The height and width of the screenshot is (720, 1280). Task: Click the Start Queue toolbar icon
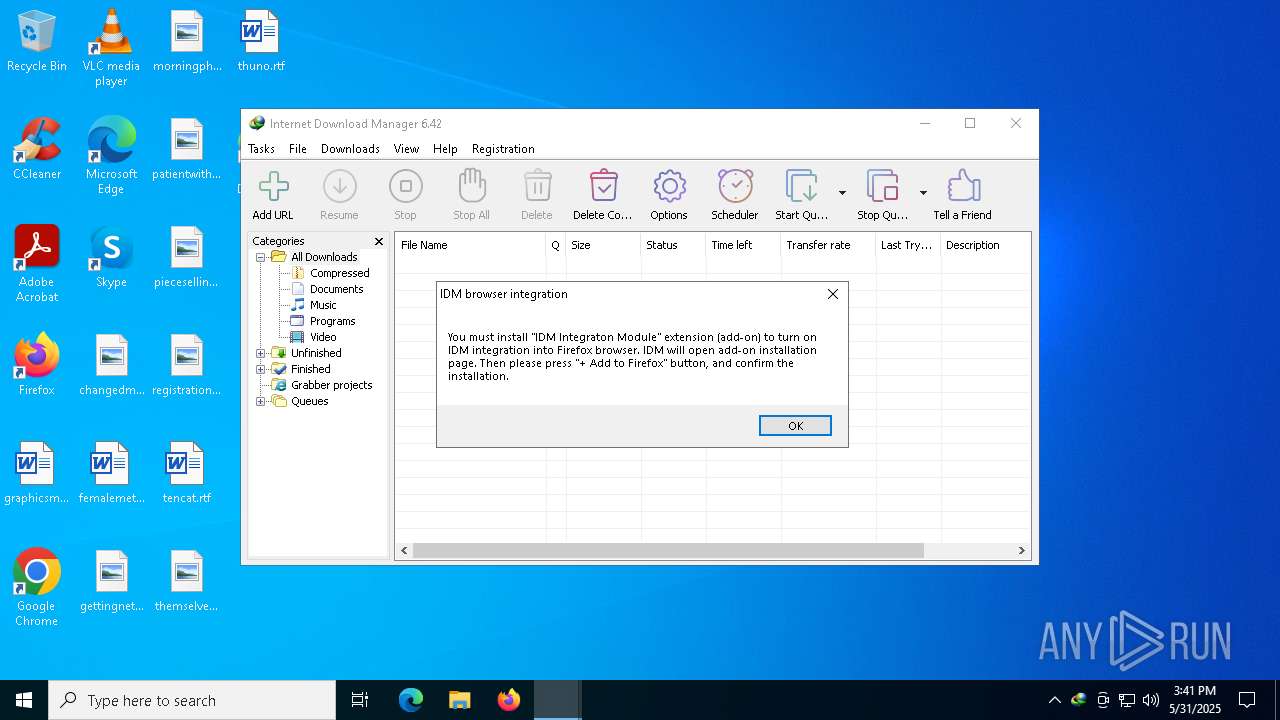click(x=802, y=187)
